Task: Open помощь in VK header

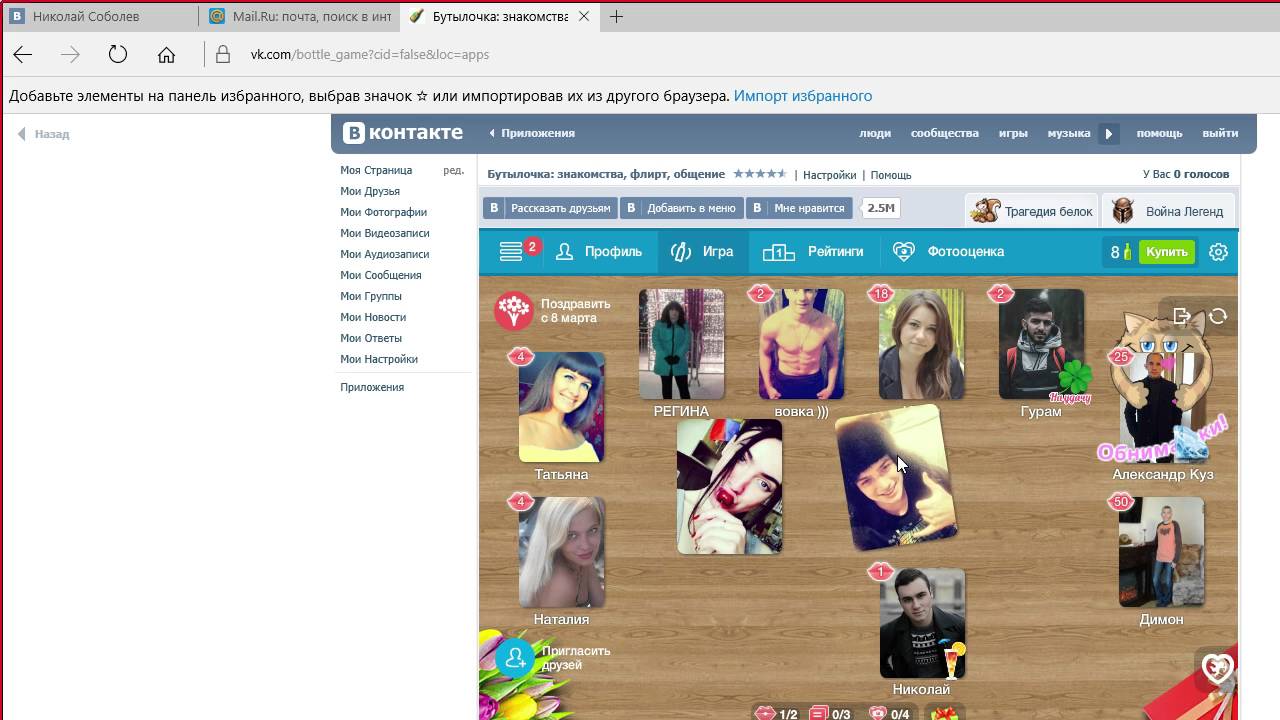Action: point(1159,133)
